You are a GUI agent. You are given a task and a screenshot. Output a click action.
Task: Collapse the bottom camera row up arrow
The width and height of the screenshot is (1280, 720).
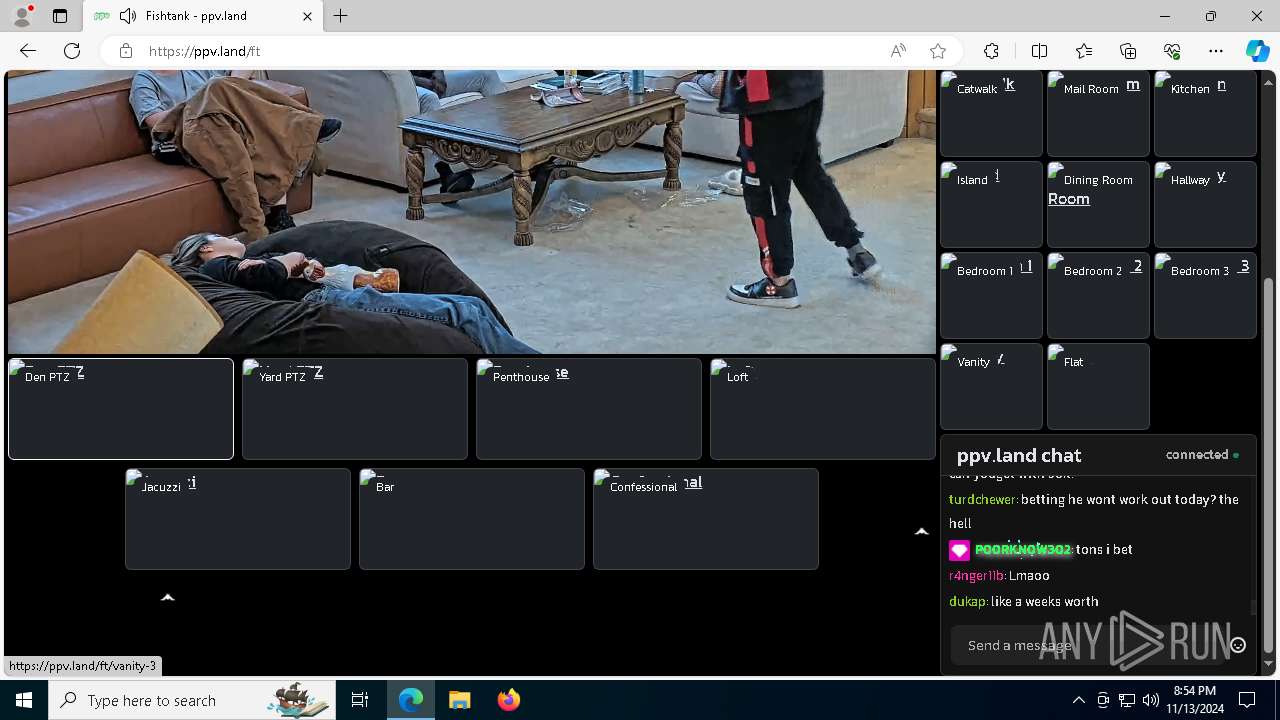[168, 597]
